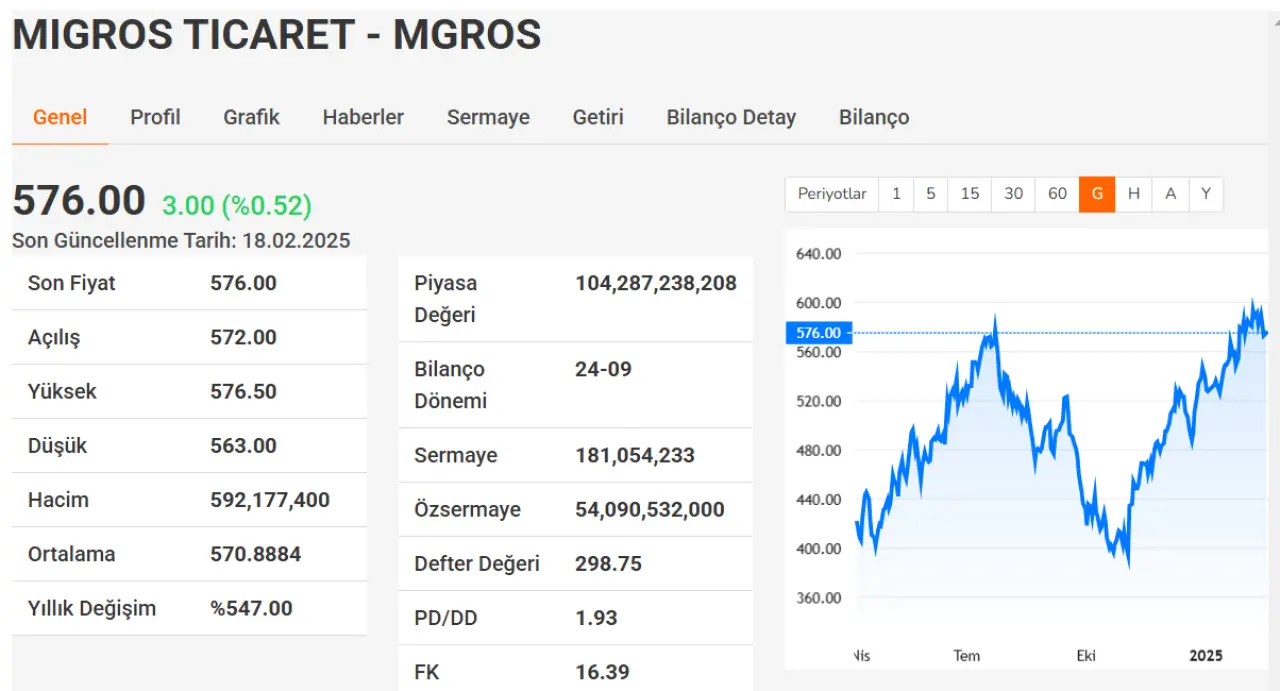Click the Düşük value 563.00
Viewport: 1280px width, 691px height.
pyautogui.click(x=243, y=445)
